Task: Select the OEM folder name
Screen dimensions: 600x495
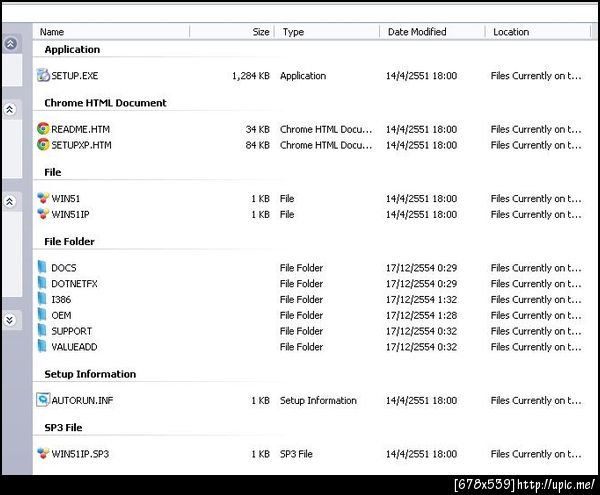Action: pos(61,315)
